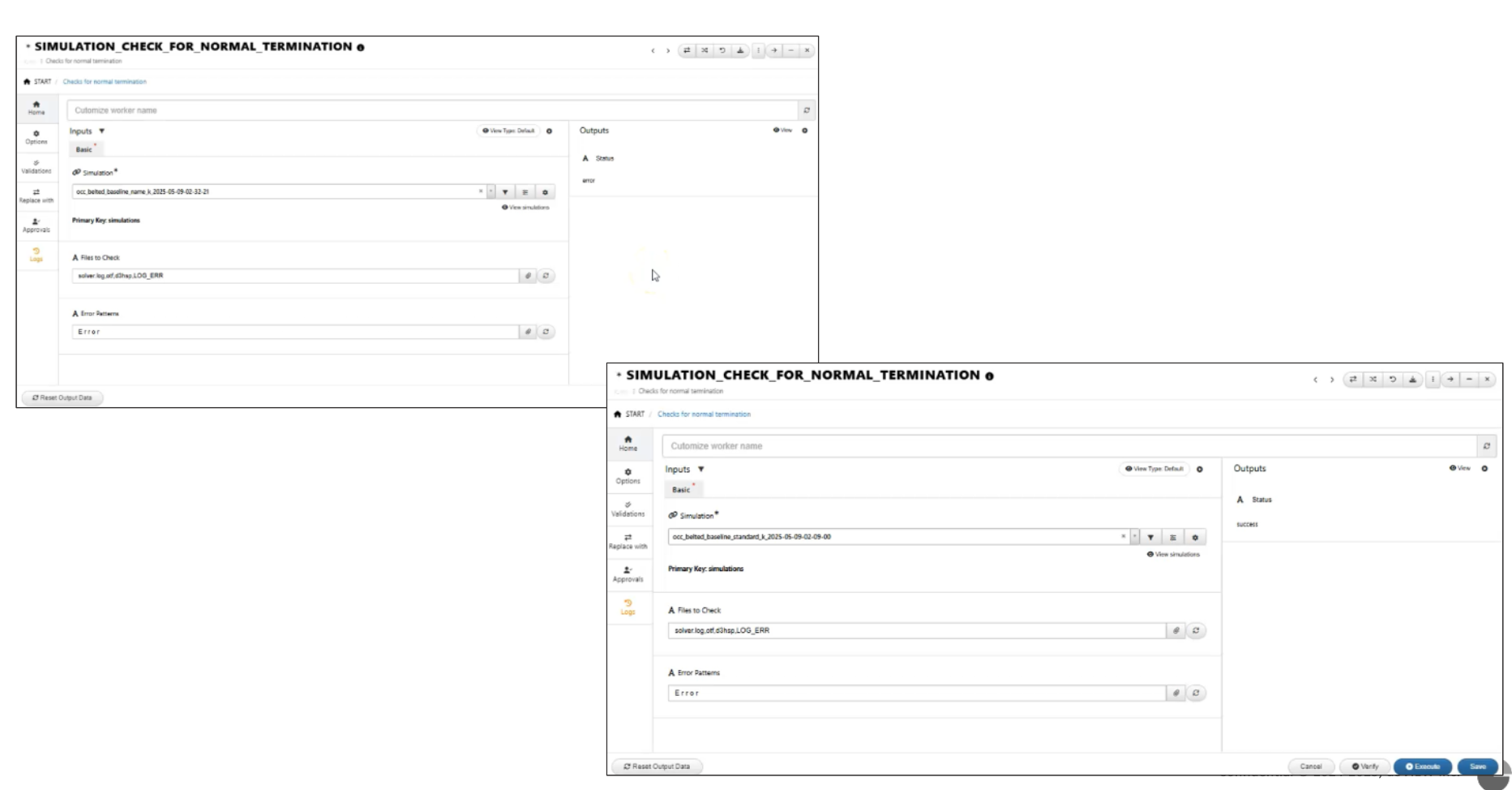The width and height of the screenshot is (1512, 790).
Task: Open Validations in the error-status window sidebar
Action: pyautogui.click(x=36, y=166)
